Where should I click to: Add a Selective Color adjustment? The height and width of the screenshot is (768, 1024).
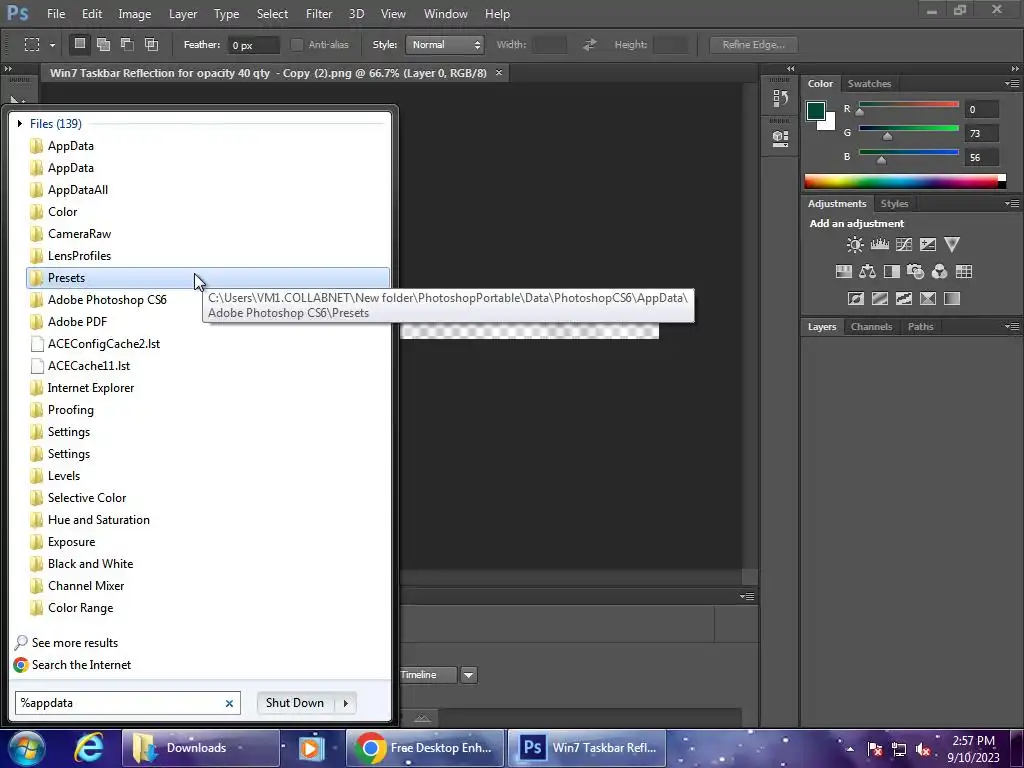[928, 299]
